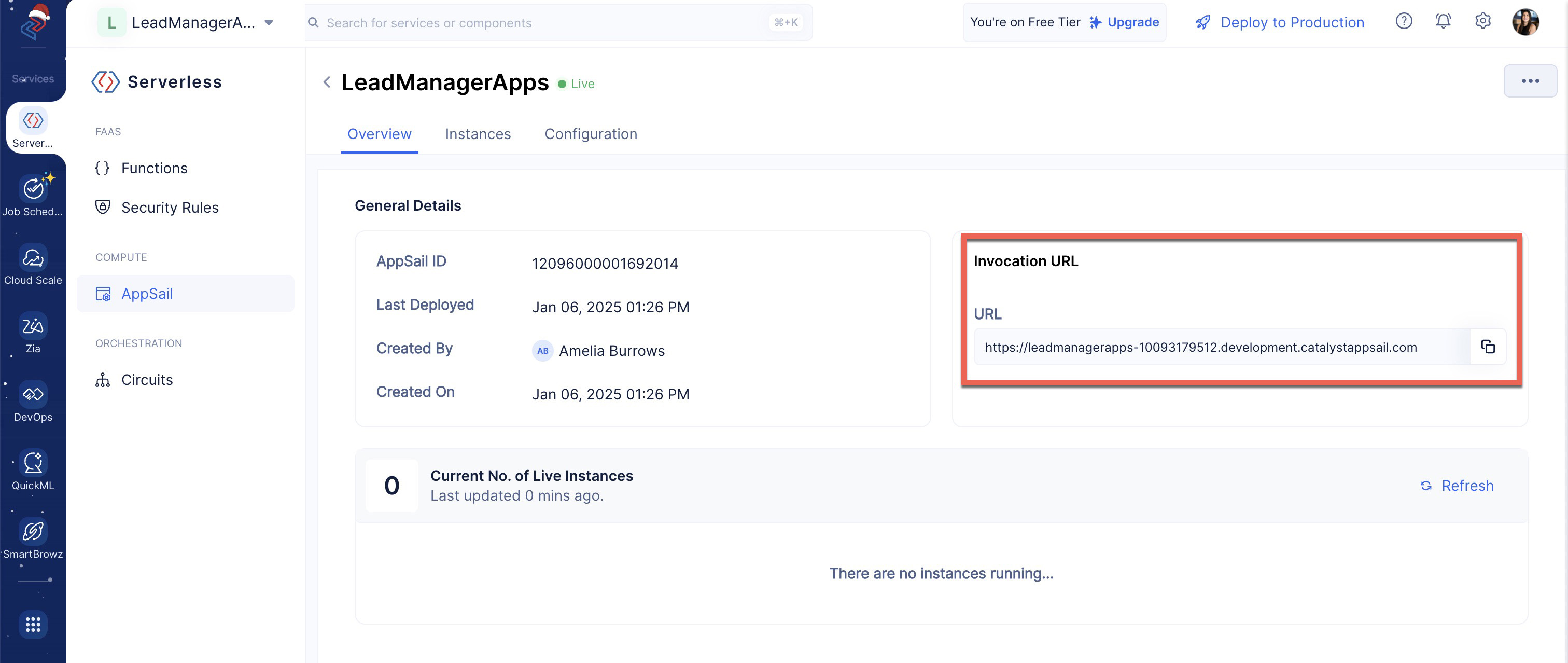Toggle the user profile avatar icon
Screen dimensions: 1568x663
coord(1525,21)
